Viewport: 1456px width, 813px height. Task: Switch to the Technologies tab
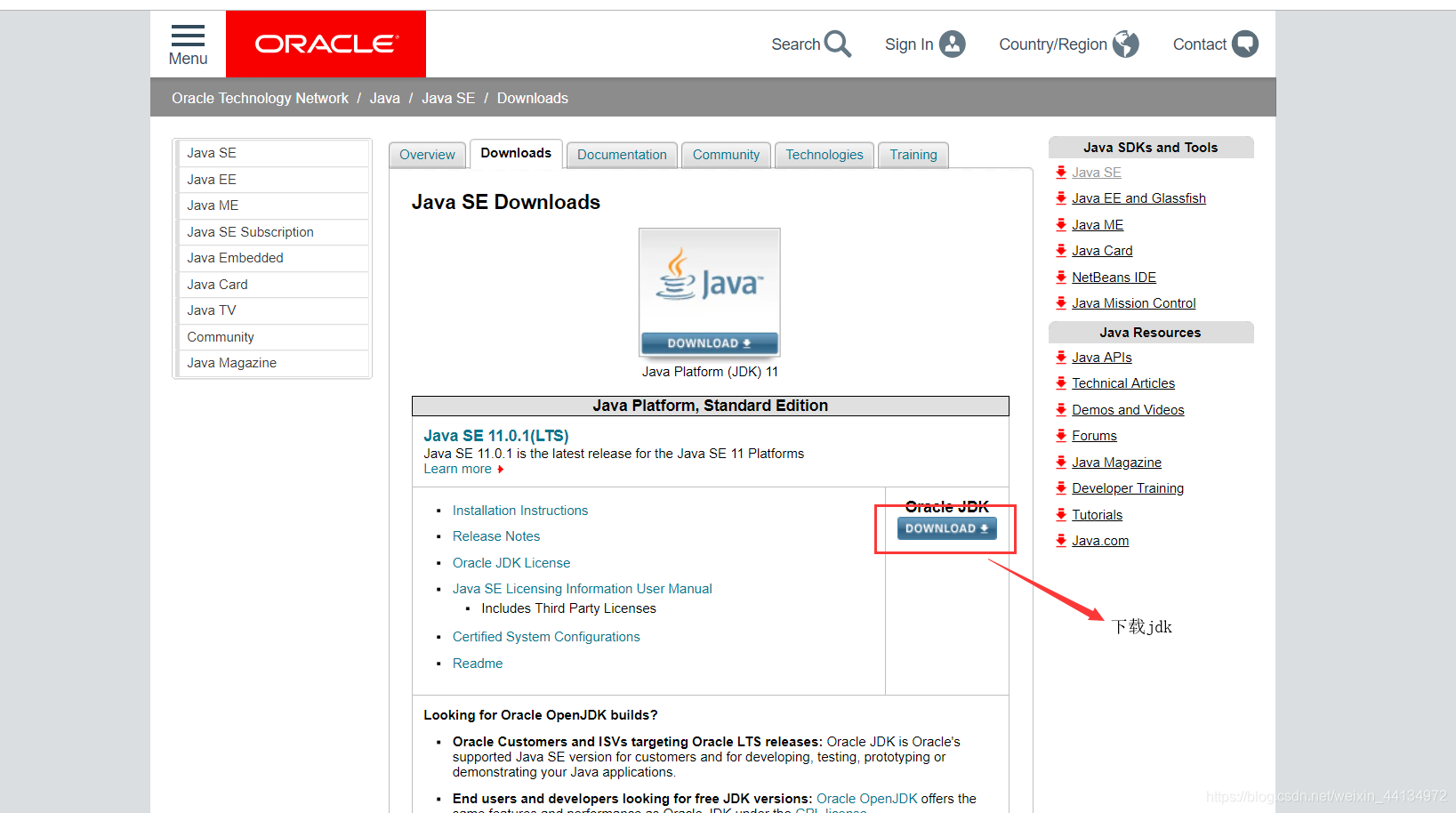click(x=825, y=155)
